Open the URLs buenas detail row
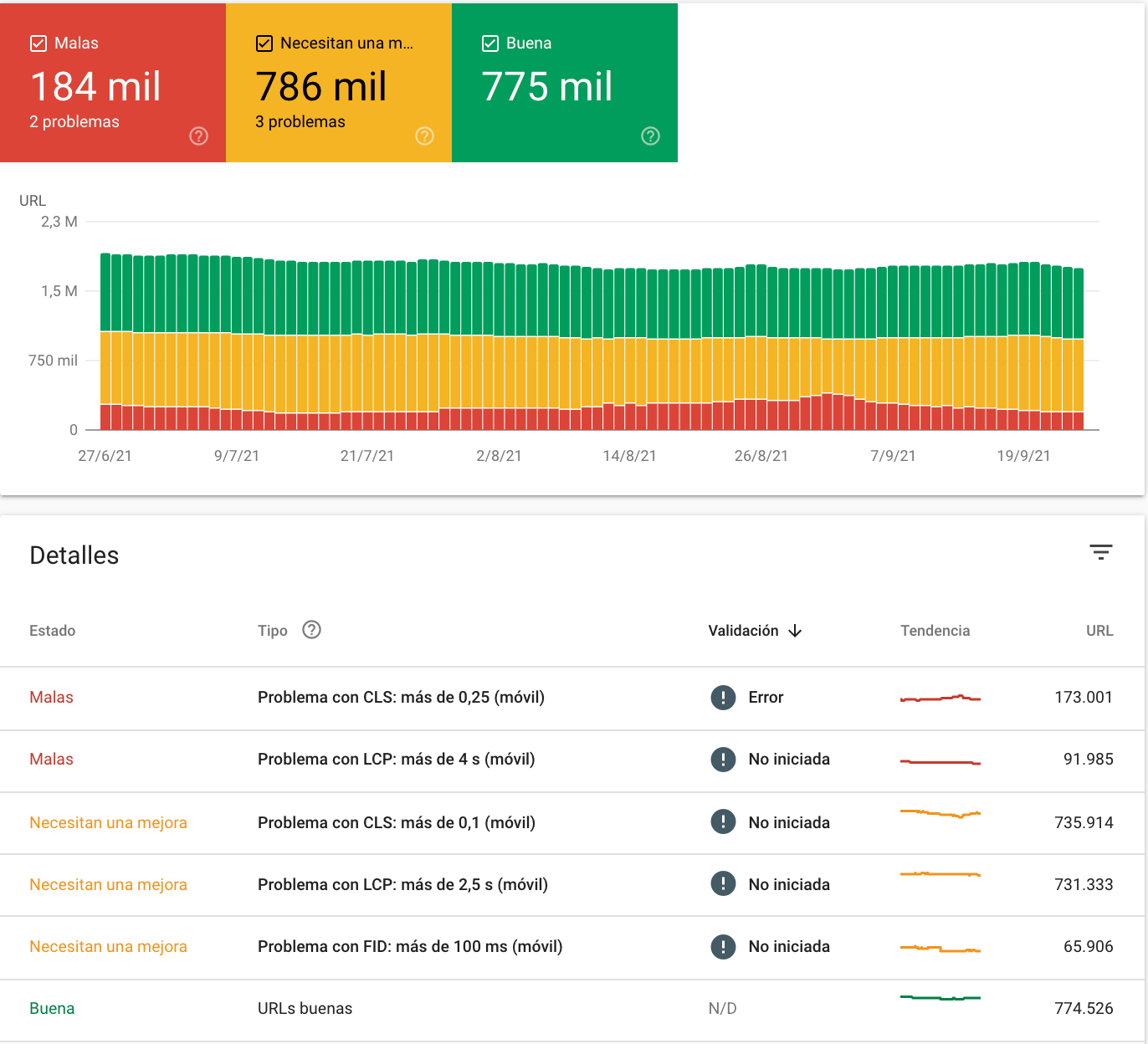Screen dimensions: 1148x1044 (x=305, y=1009)
